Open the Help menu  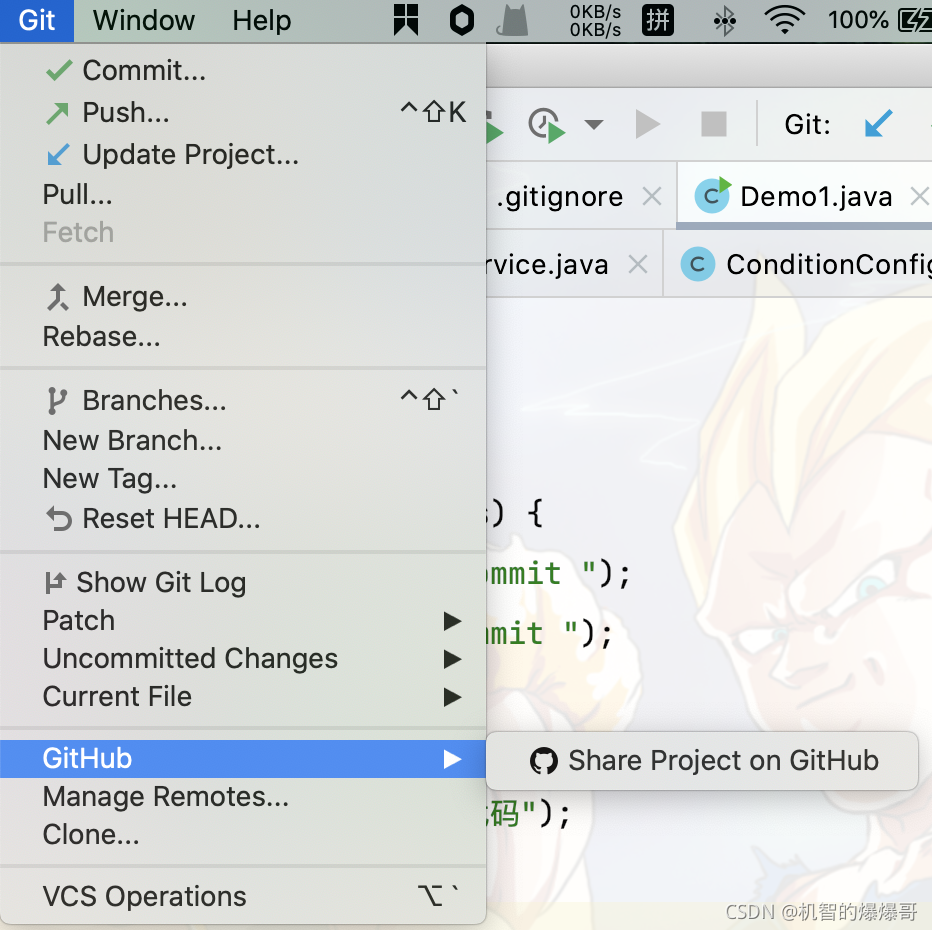pyautogui.click(x=262, y=21)
